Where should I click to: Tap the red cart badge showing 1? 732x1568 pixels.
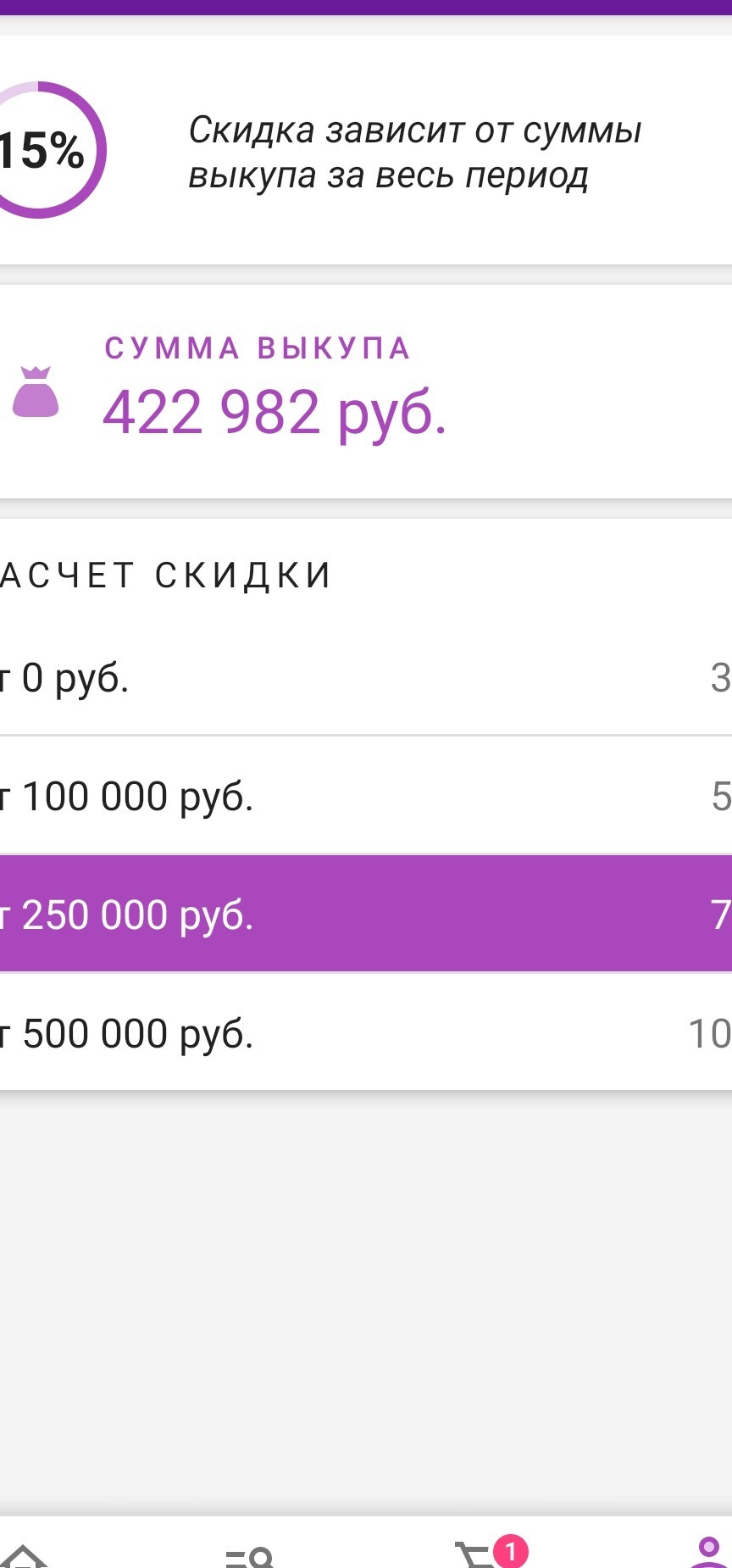[x=511, y=1551]
